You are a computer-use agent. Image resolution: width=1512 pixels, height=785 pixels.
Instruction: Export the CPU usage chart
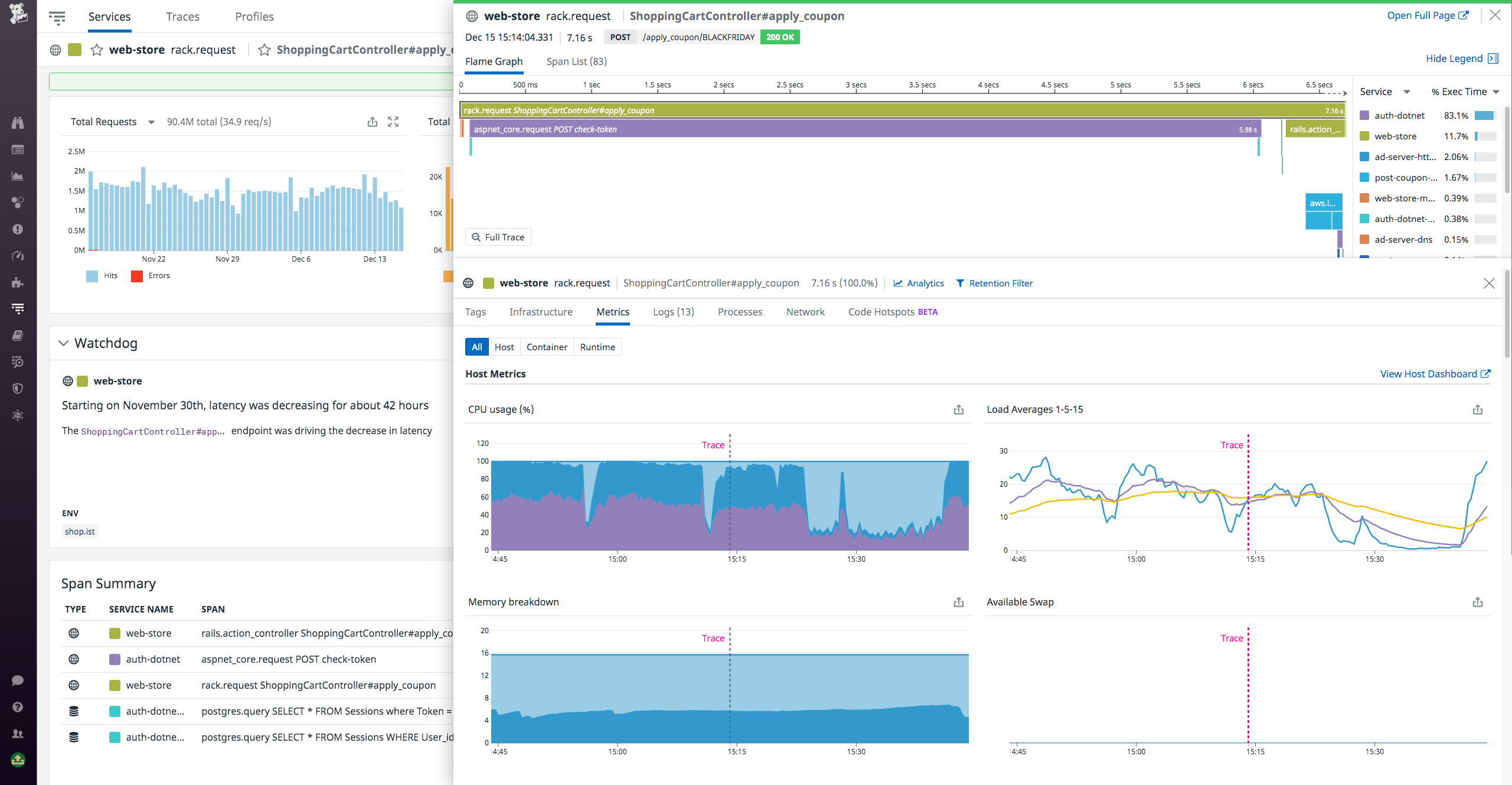pyautogui.click(x=959, y=409)
